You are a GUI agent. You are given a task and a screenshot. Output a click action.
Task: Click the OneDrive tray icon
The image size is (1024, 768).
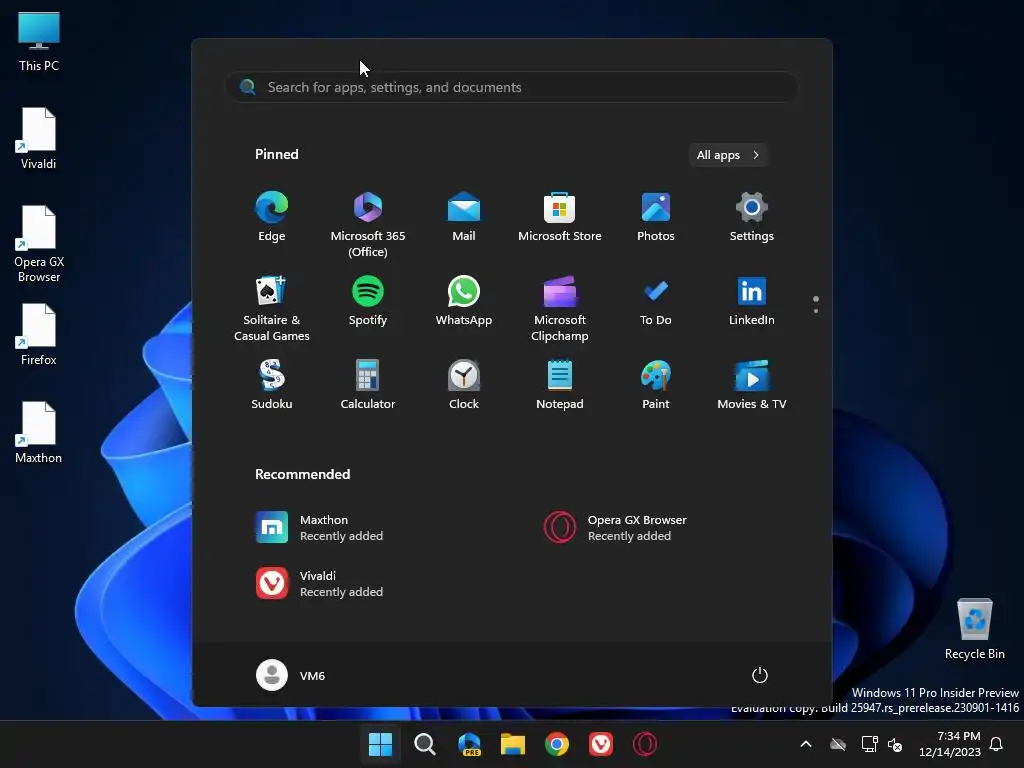pos(838,744)
